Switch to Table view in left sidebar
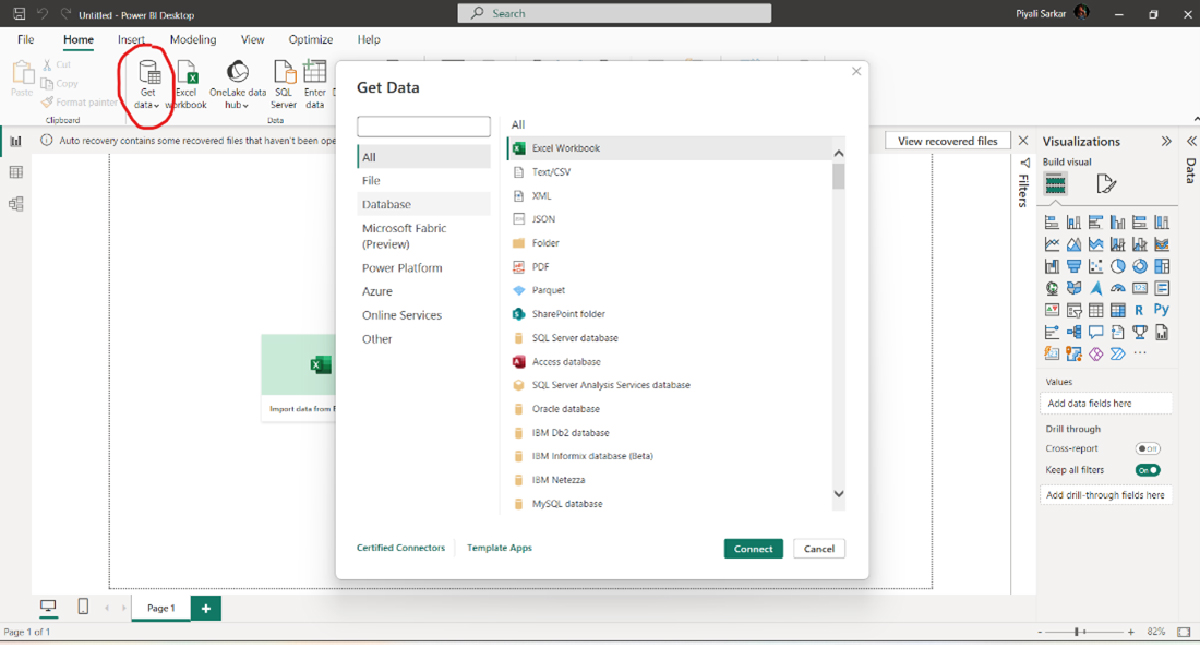Screen dimensions: 1200x645 (x=16, y=173)
